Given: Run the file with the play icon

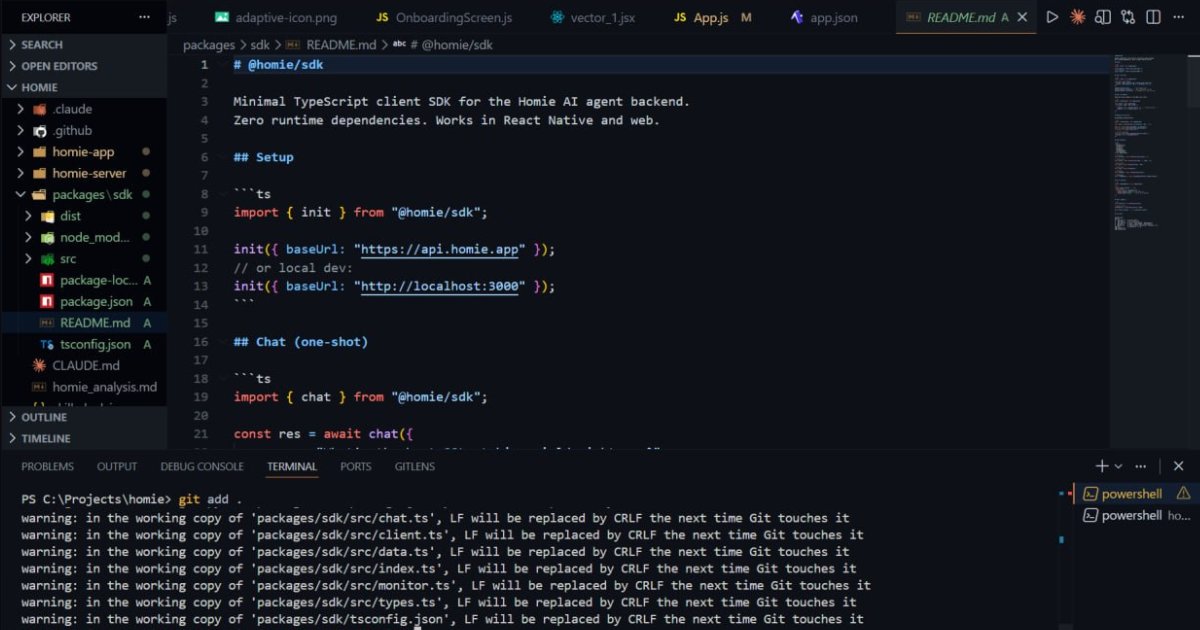Looking at the screenshot, I should 1052,17.
